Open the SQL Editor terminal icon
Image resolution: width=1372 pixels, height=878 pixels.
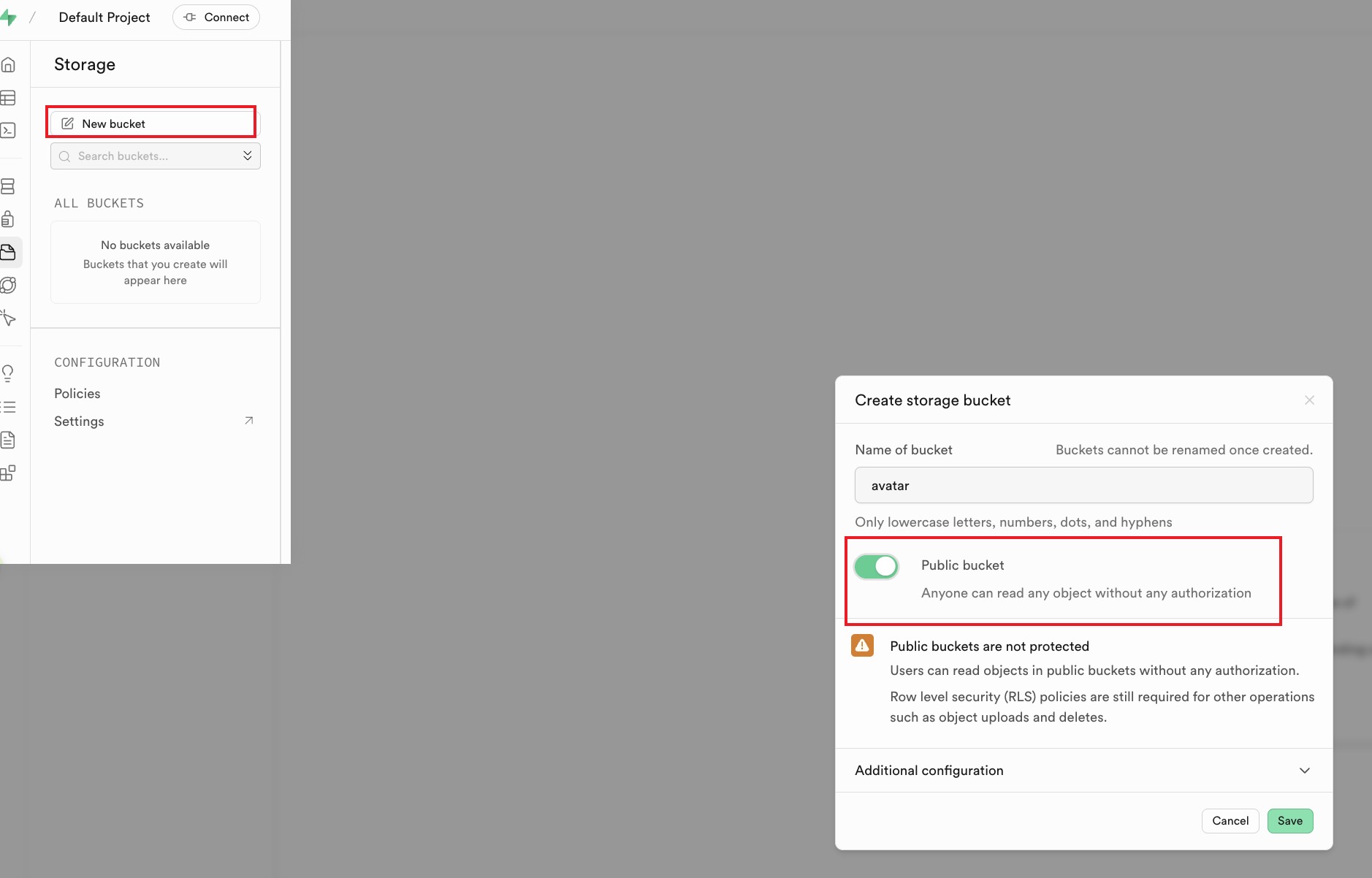click(x=8, y=131)
